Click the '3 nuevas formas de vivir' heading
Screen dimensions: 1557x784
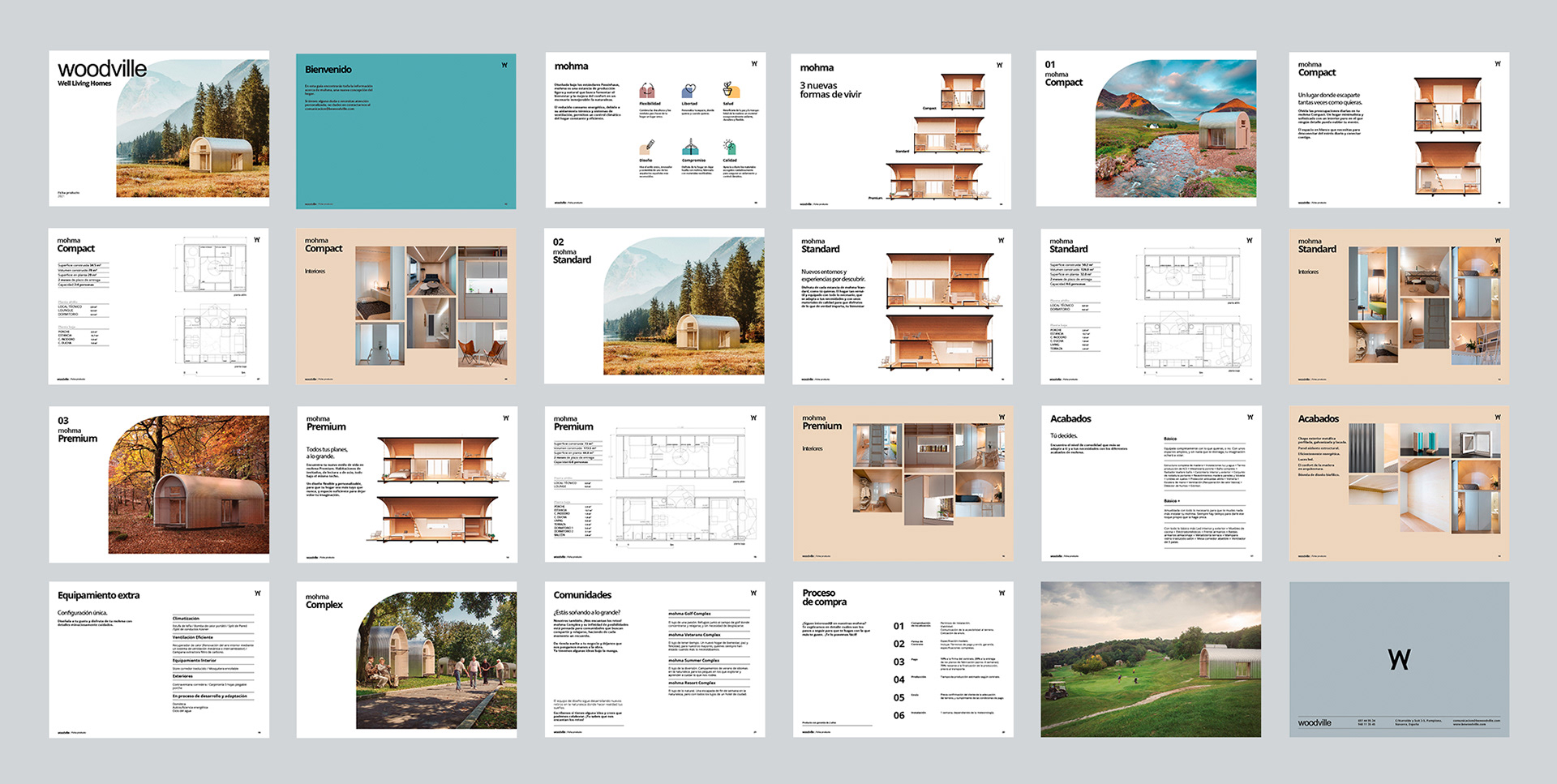[x=830, y=90]
